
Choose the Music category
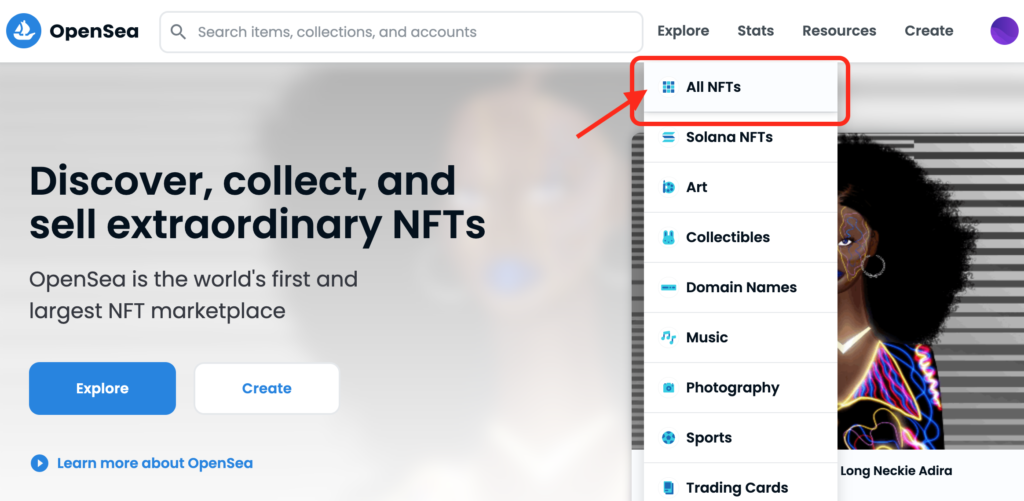click(741, 338)
